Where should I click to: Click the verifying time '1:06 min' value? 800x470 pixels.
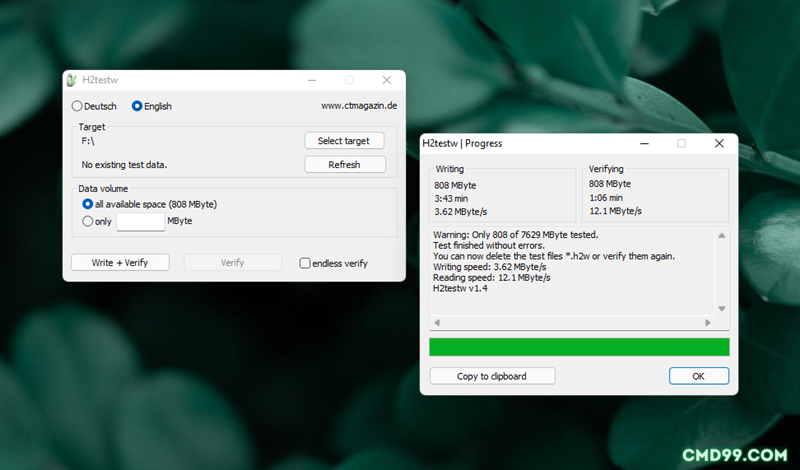pyautogui.click(x=606, y=197)
